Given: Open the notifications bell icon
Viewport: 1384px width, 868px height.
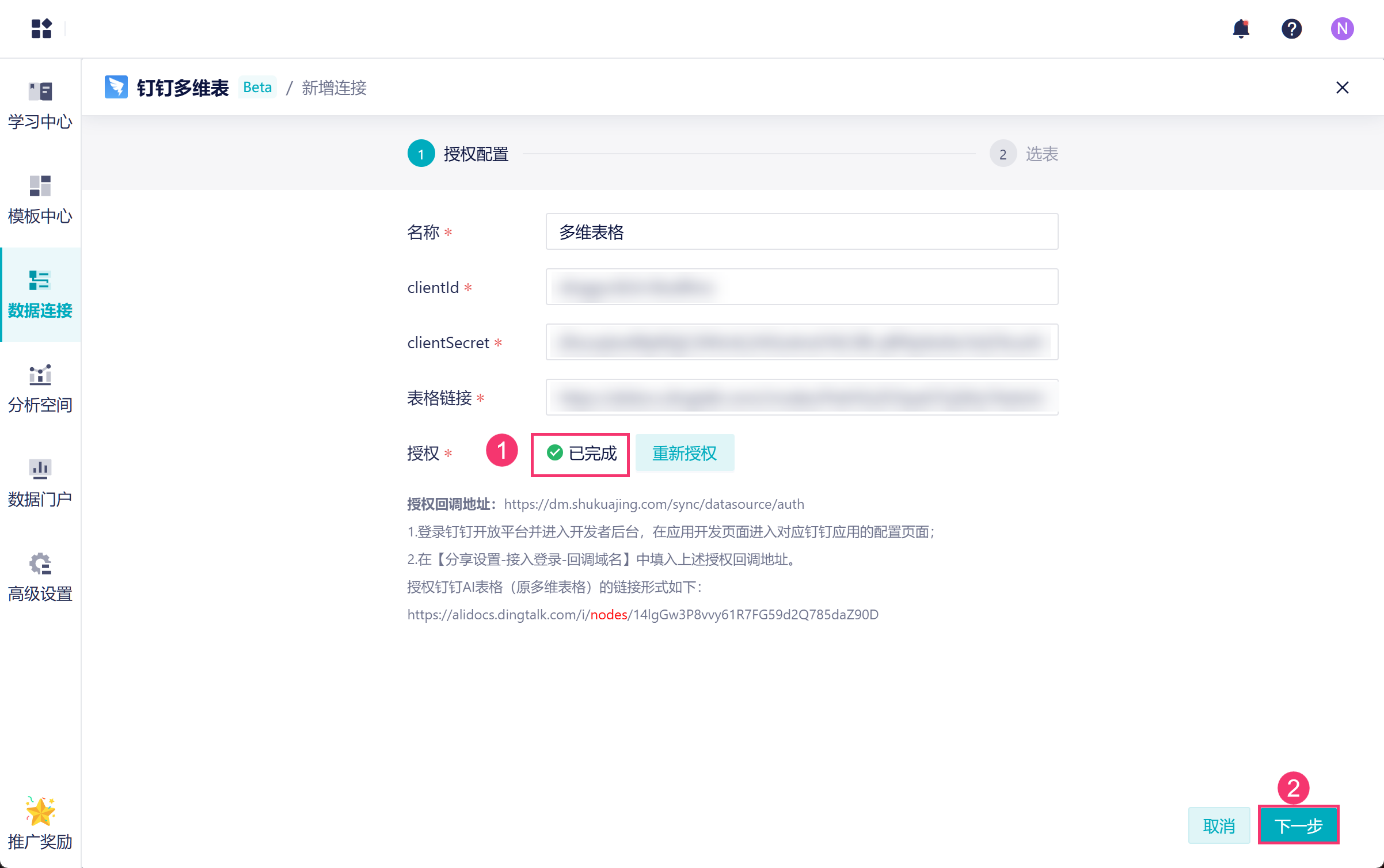Looking at the screenshot, I should click(x=1241, y=28).
